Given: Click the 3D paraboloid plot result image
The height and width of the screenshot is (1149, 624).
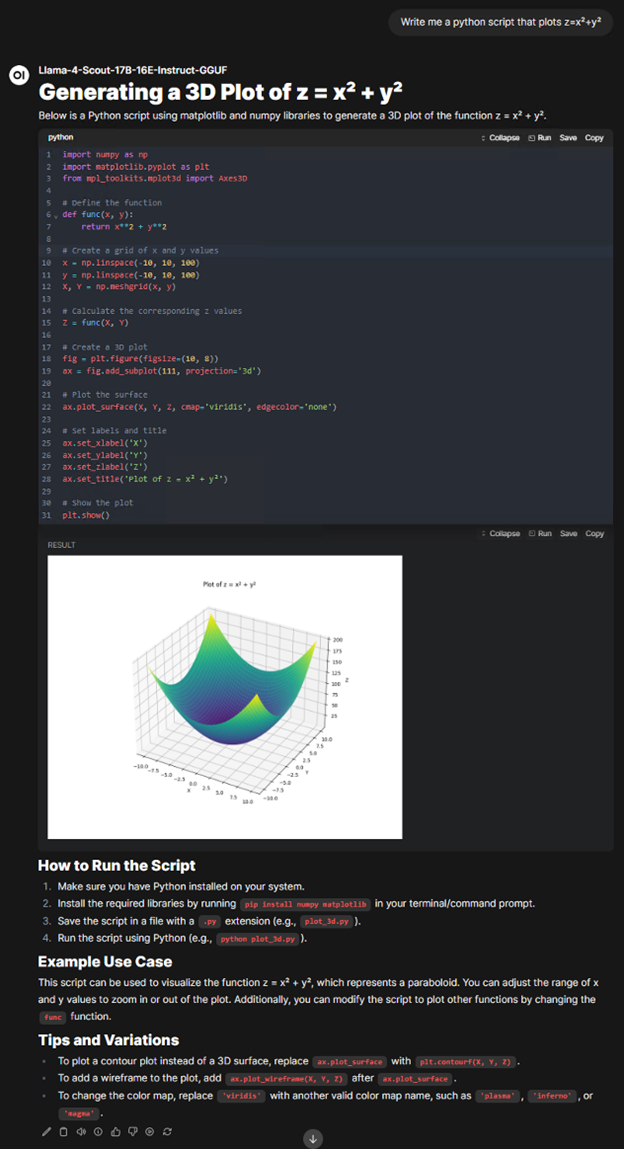Looking at the screenshot, I should pos(224,696).
